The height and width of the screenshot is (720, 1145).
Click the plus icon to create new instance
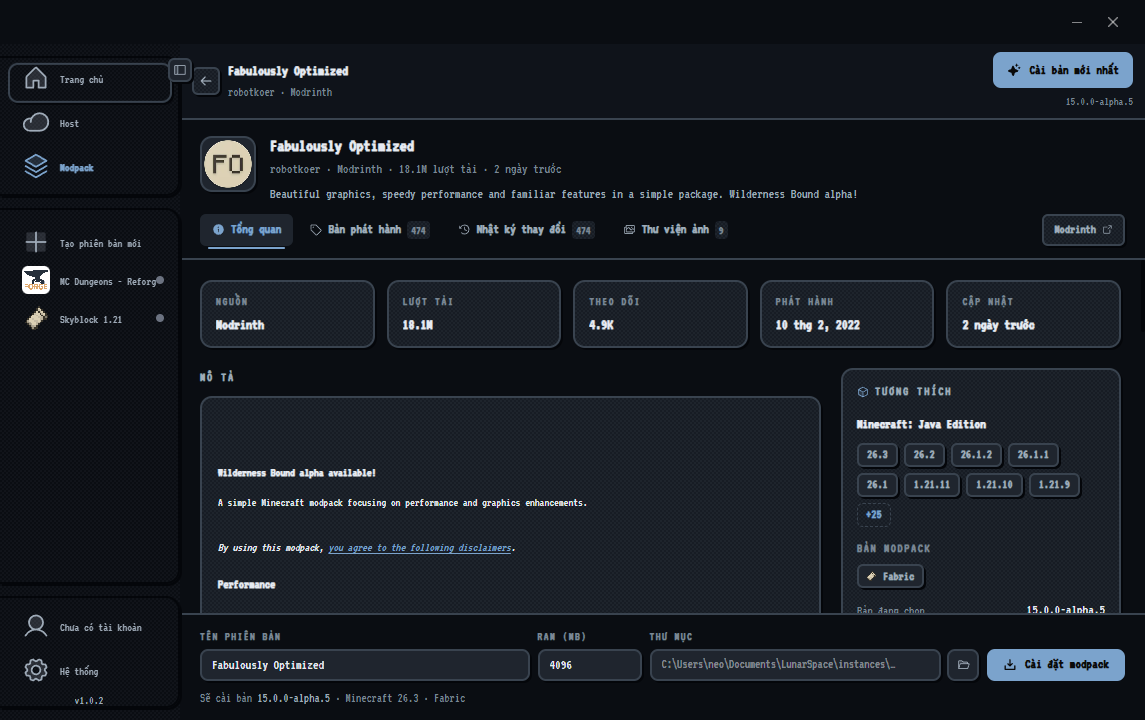tap(36, 242)
